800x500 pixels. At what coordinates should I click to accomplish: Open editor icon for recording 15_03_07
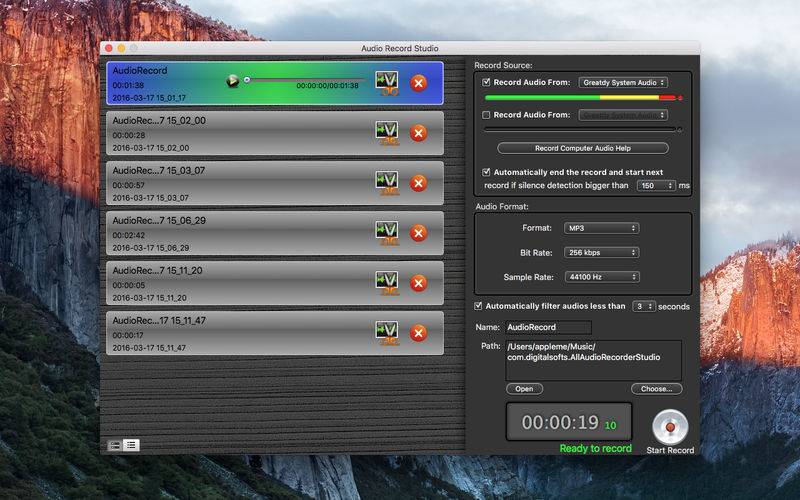click(387, 183)
